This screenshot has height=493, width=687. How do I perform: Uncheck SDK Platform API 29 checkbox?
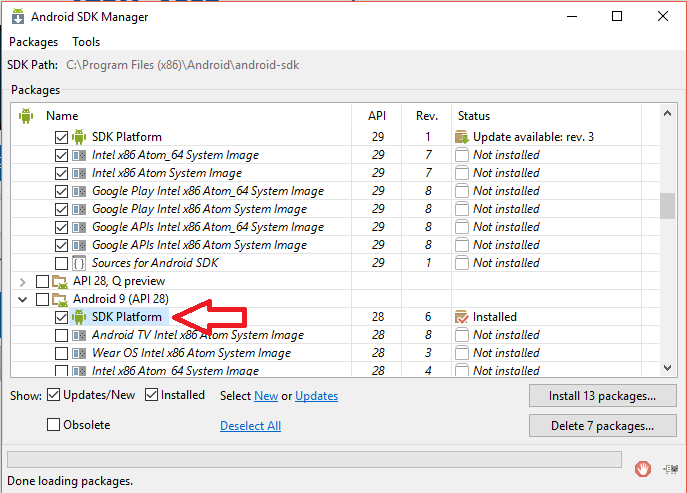(x=61, y=137)
